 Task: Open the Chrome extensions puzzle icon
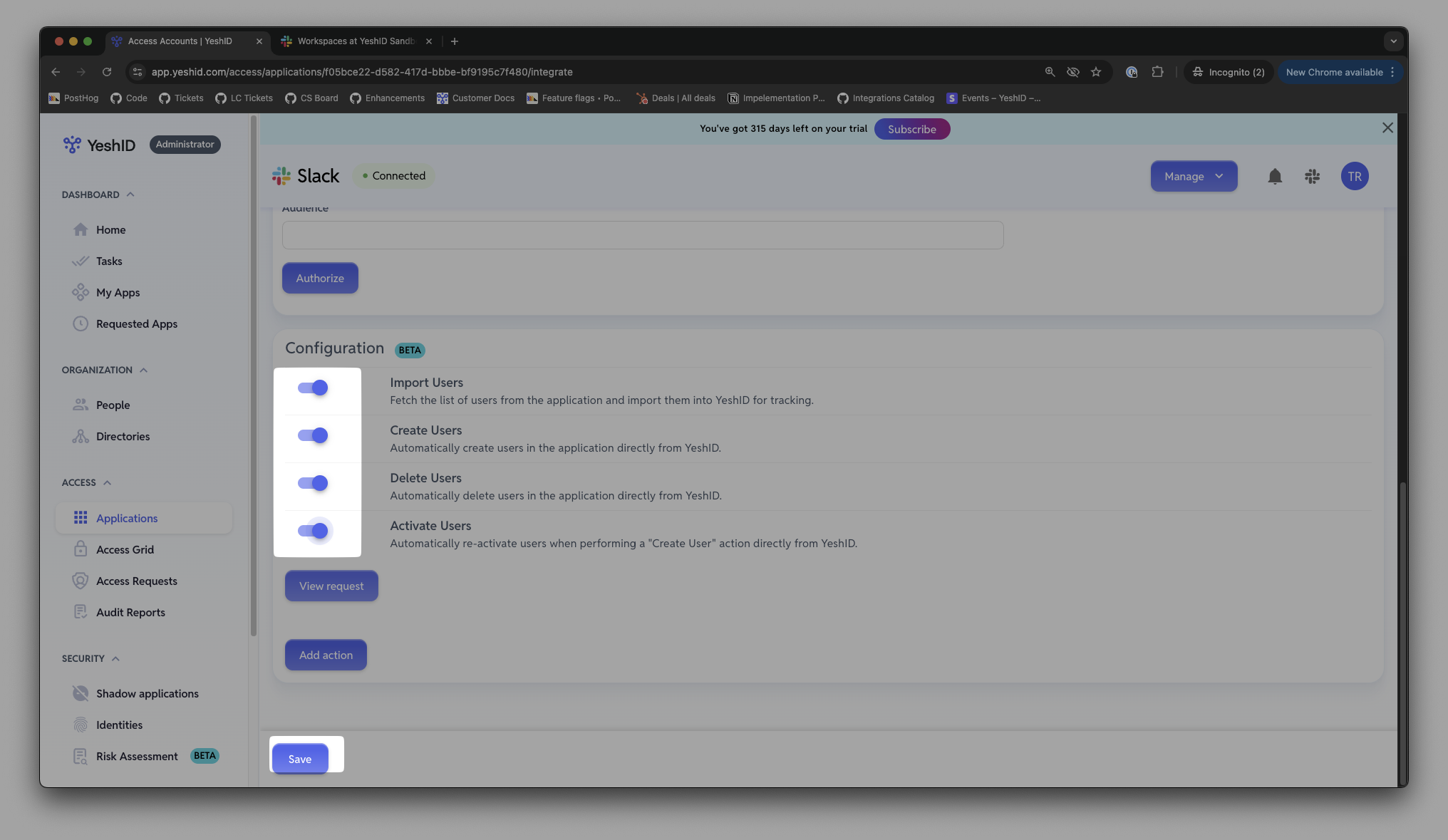click(1157, 72)
